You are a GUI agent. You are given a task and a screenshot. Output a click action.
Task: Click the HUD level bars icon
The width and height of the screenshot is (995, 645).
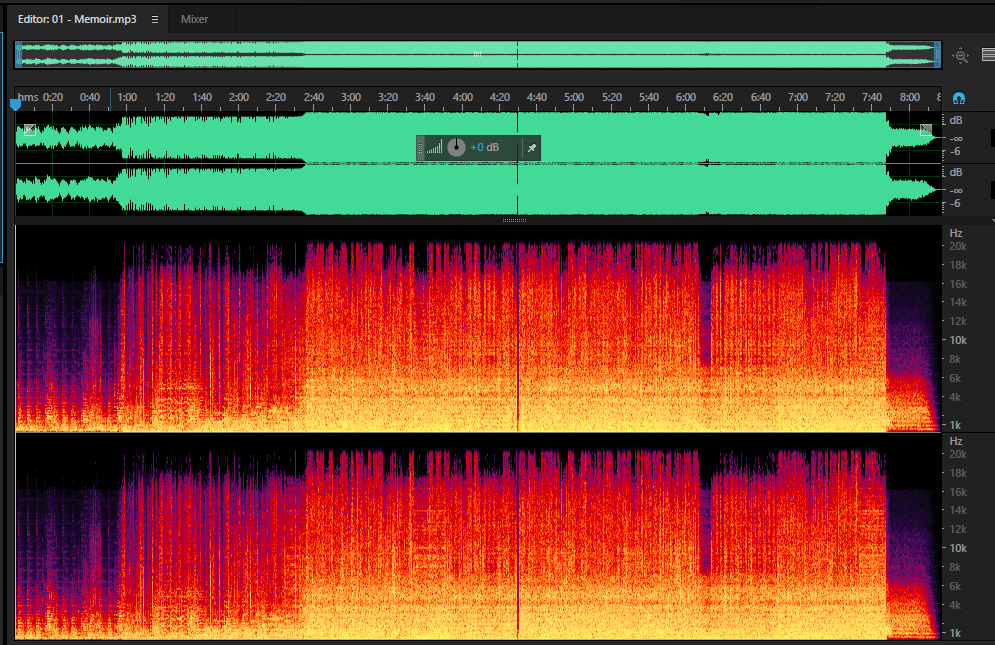pos(434,148)
